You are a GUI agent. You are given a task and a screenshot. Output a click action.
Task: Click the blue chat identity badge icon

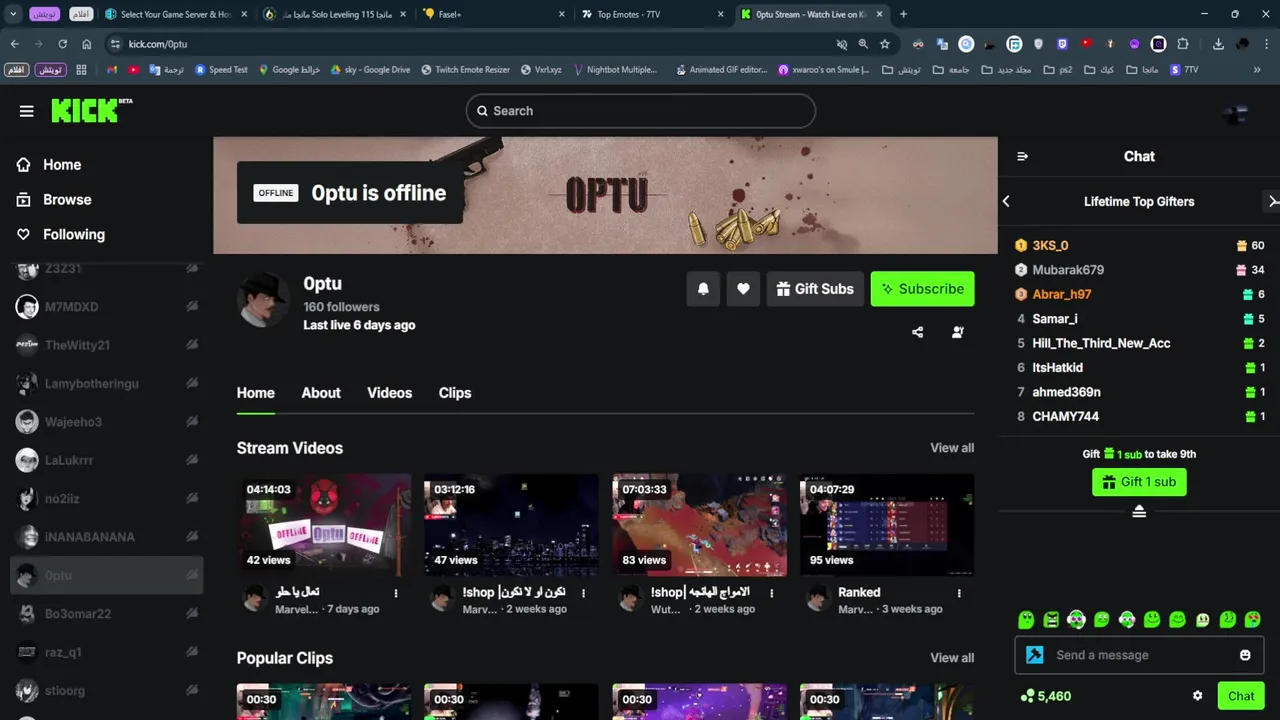tap(1035, 655)
